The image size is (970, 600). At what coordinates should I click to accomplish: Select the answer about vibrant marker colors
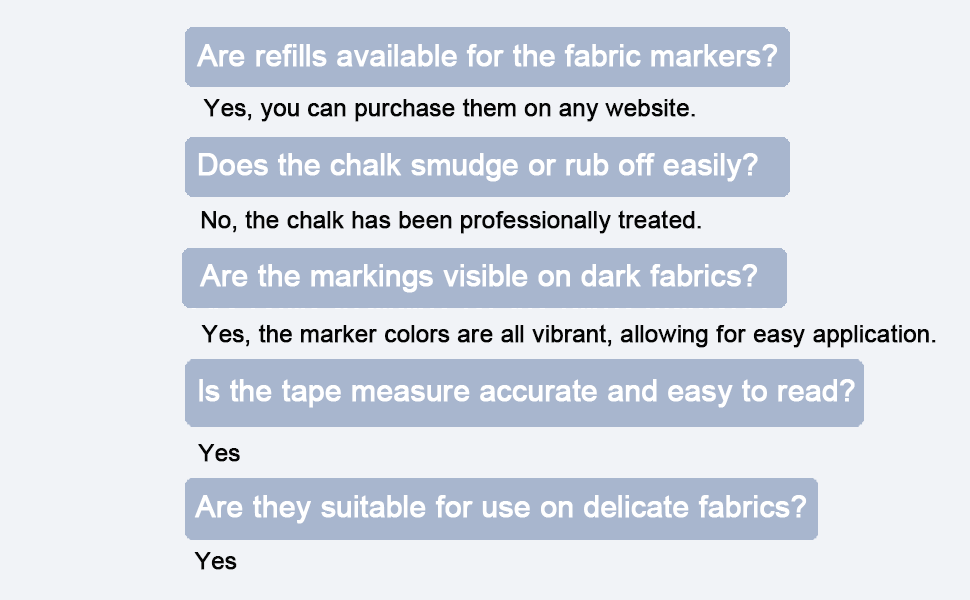pos(569,335)
